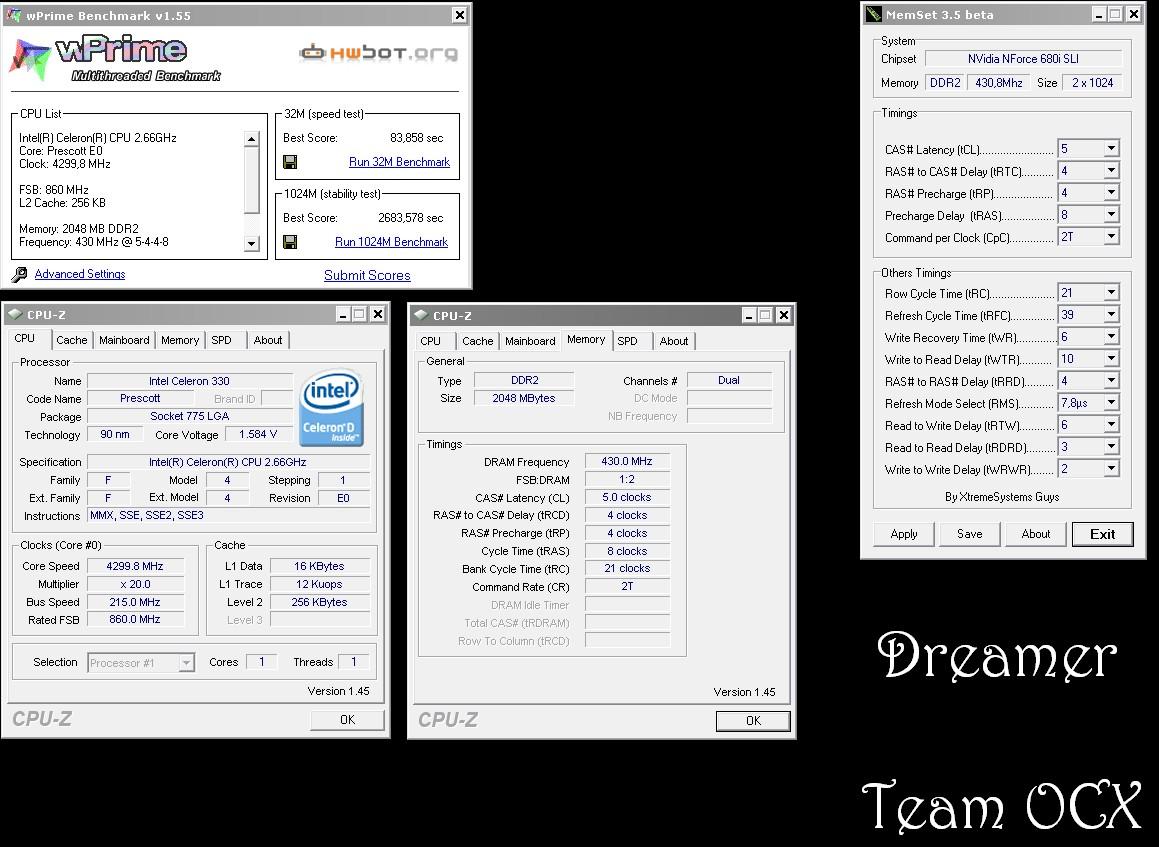This screenshot has height=847, width=1159.
Task: Expand RAS# to CAS# Delay dropdown in MemSet
Action: click(1111, 171)
